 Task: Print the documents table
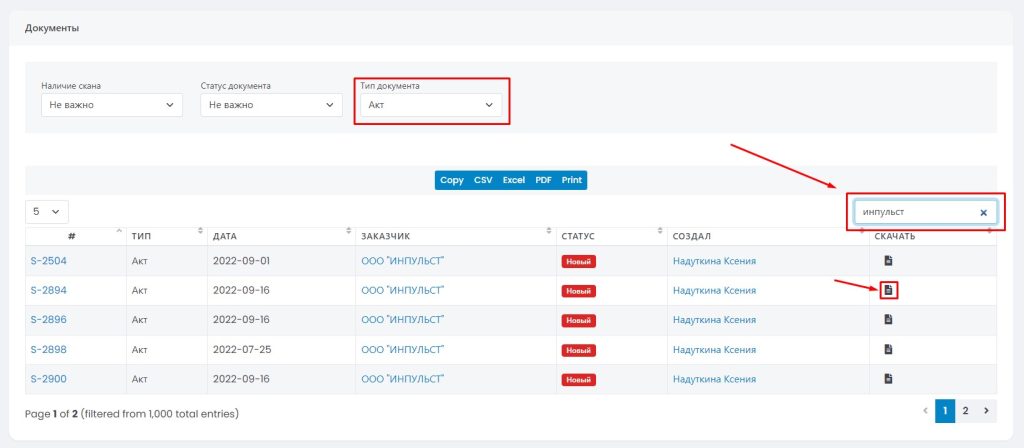click(x=572, y=180)
